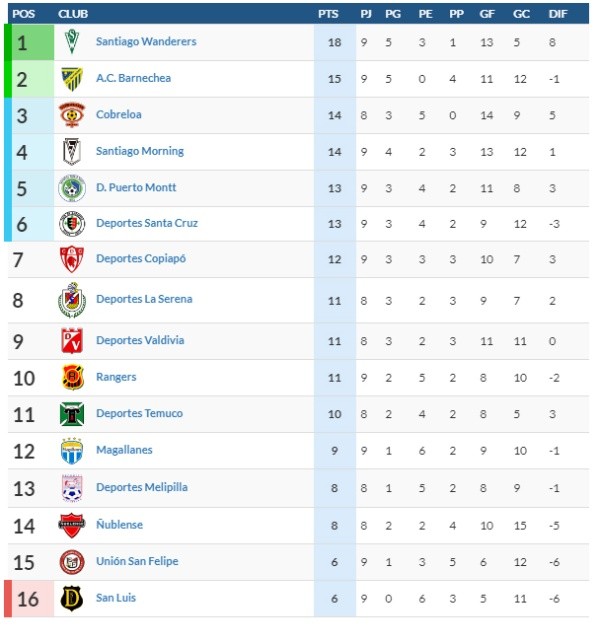Click the Santiago Wanderers club crest
This screenshot has height=642, width=600.
click(72, 41)
